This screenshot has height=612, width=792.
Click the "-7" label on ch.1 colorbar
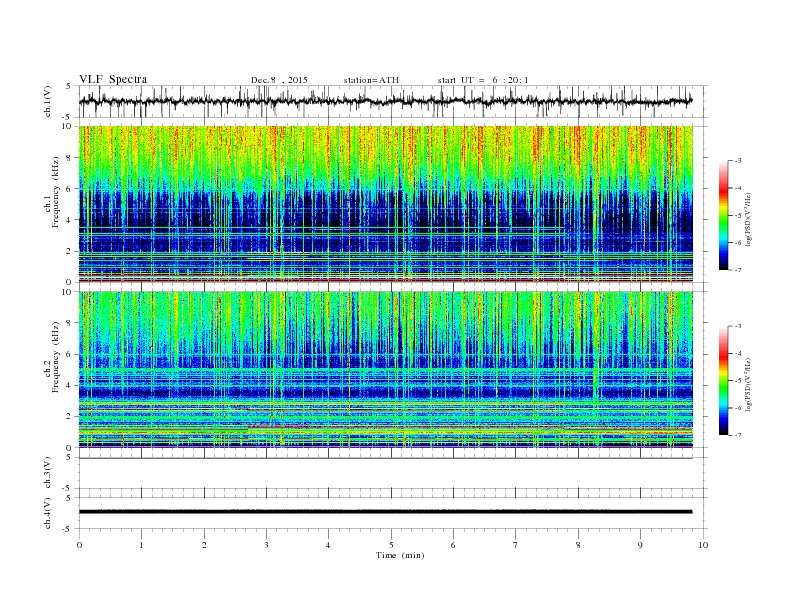coord(737,270)
